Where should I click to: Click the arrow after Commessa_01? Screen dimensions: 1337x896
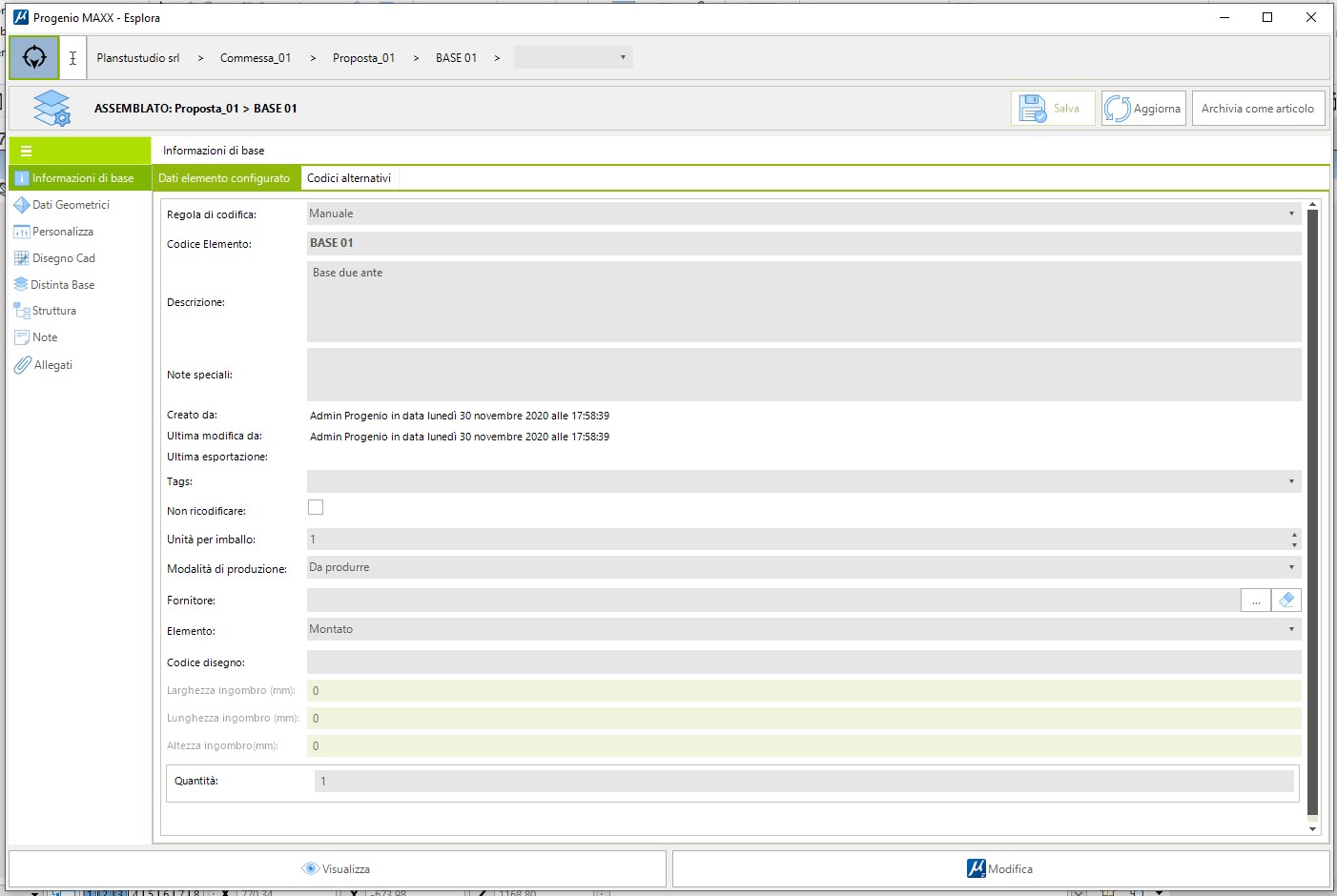click(313, 59)
